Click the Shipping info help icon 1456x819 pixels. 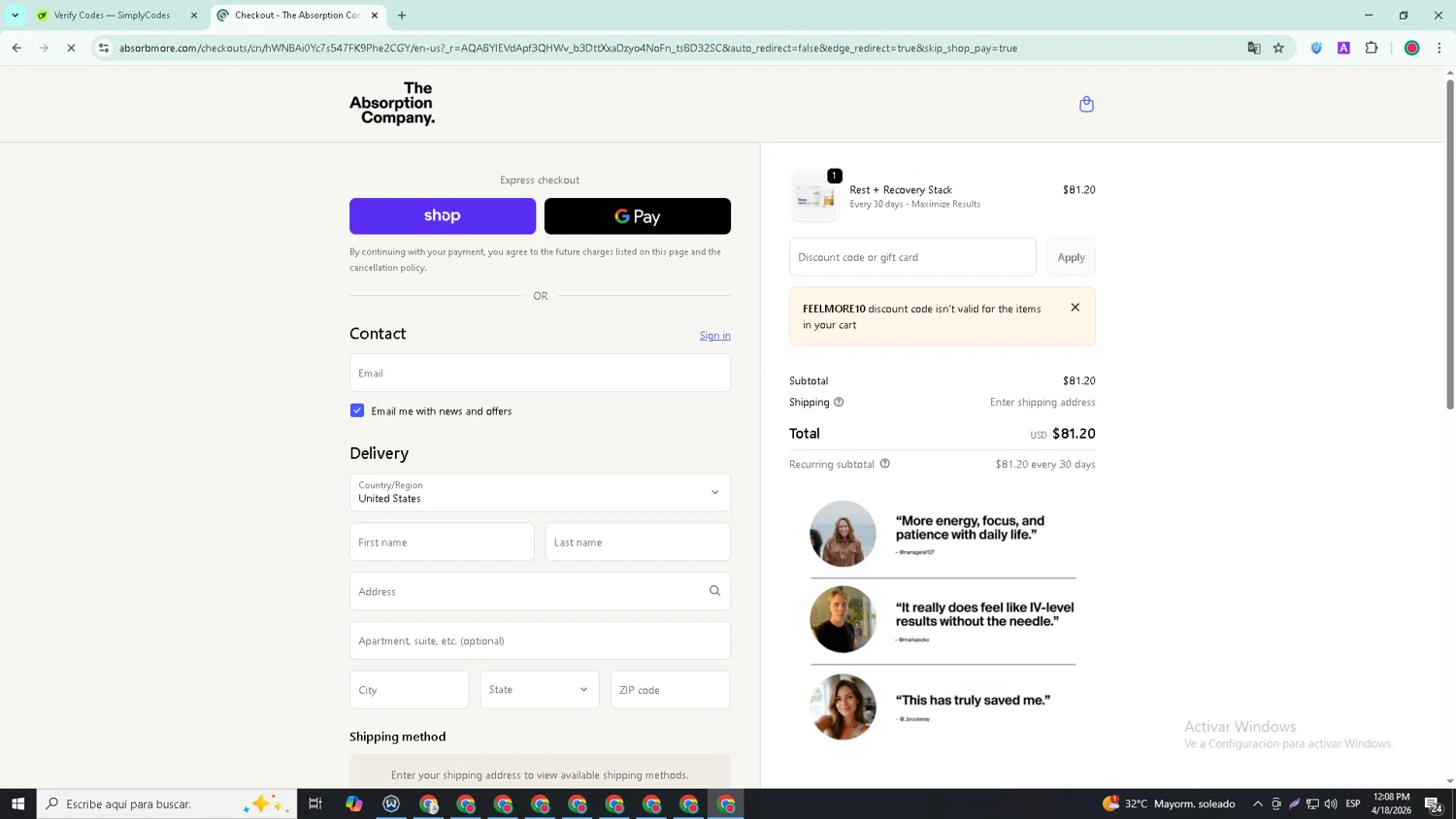[x=839, y=402]
